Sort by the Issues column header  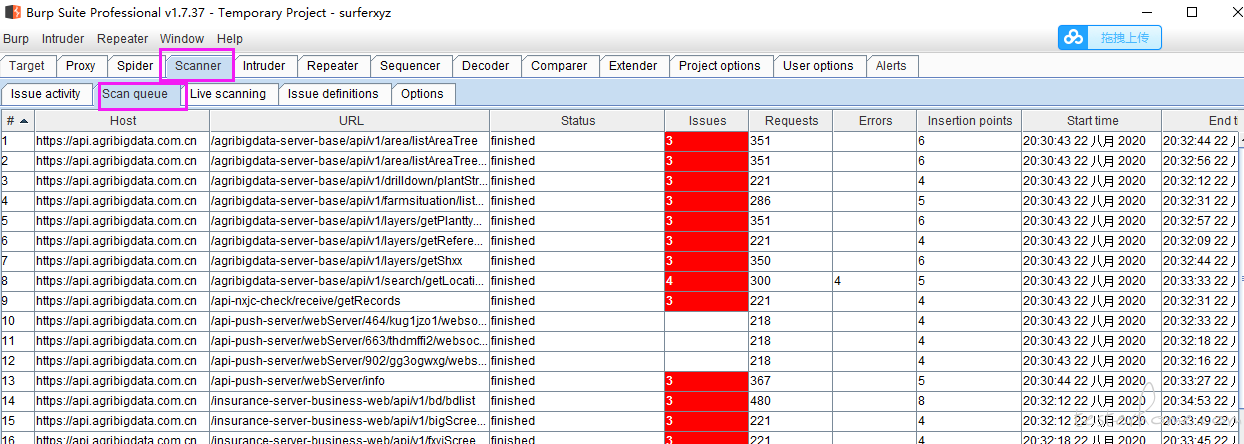click(x=707, y=121)
